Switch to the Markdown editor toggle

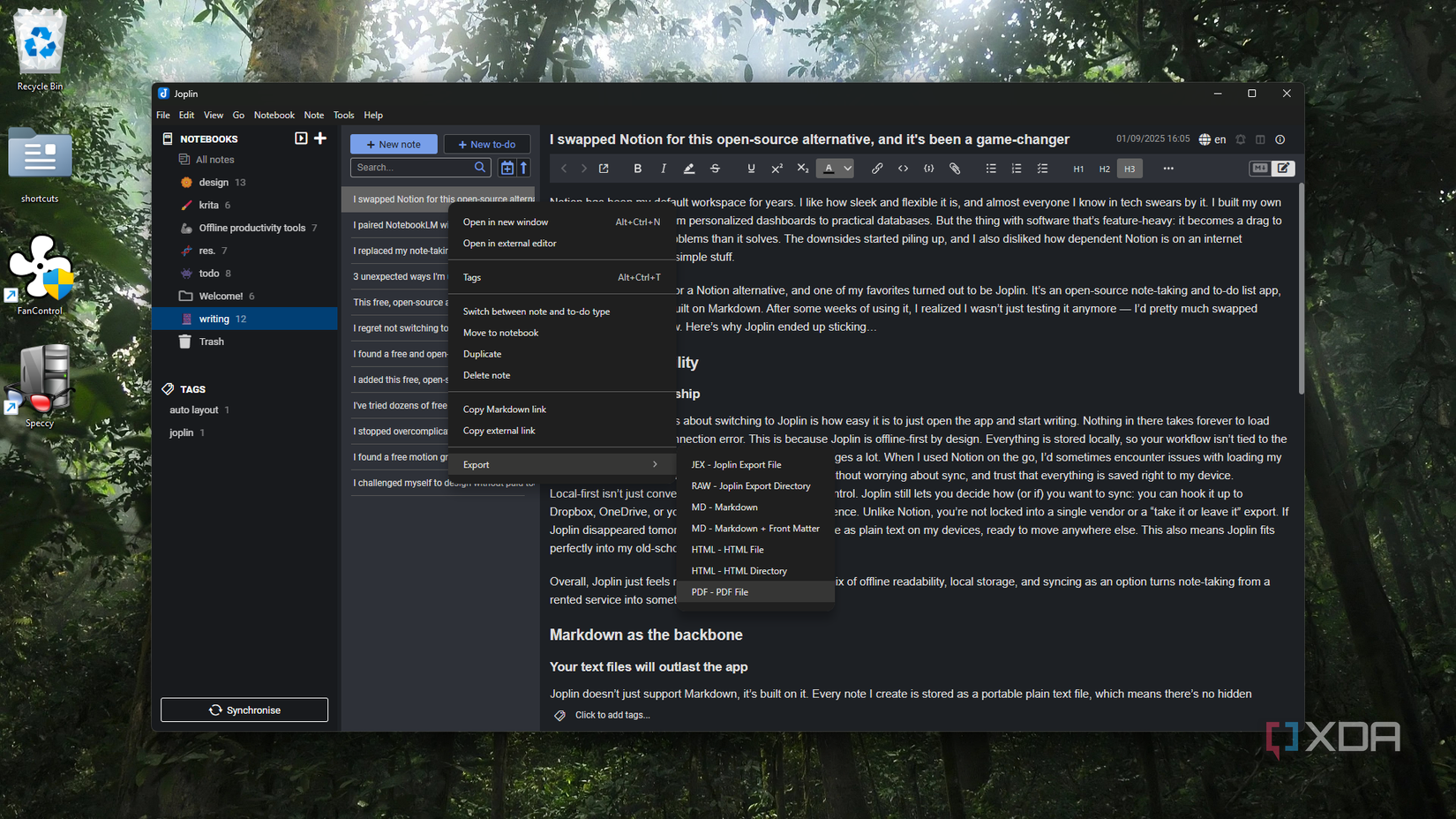coord(1260,168)
